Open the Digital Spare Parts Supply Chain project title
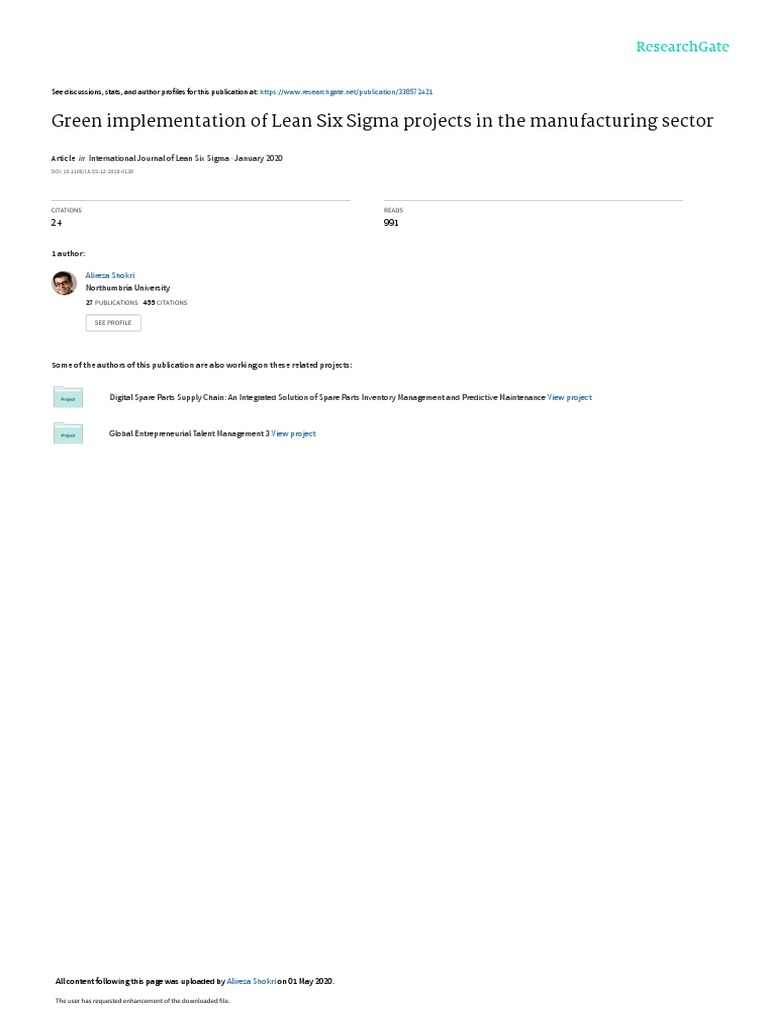This screenshot has width=768, height=1024. (327, 397)
